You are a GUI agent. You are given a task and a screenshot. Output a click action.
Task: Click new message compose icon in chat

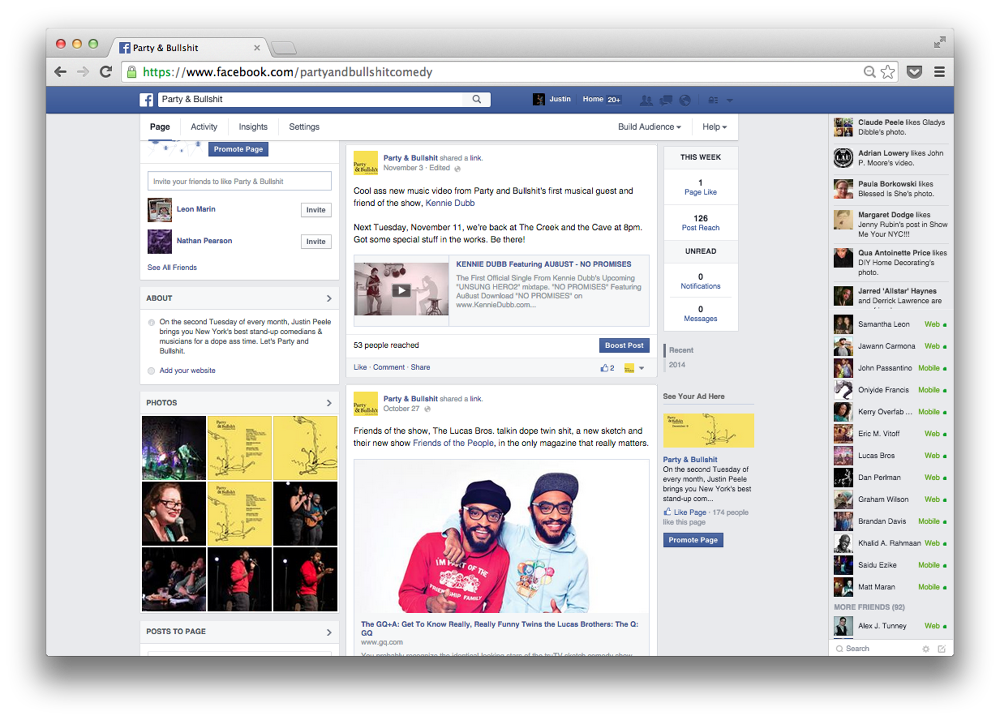pyautogui.click(x=941, y=649)
